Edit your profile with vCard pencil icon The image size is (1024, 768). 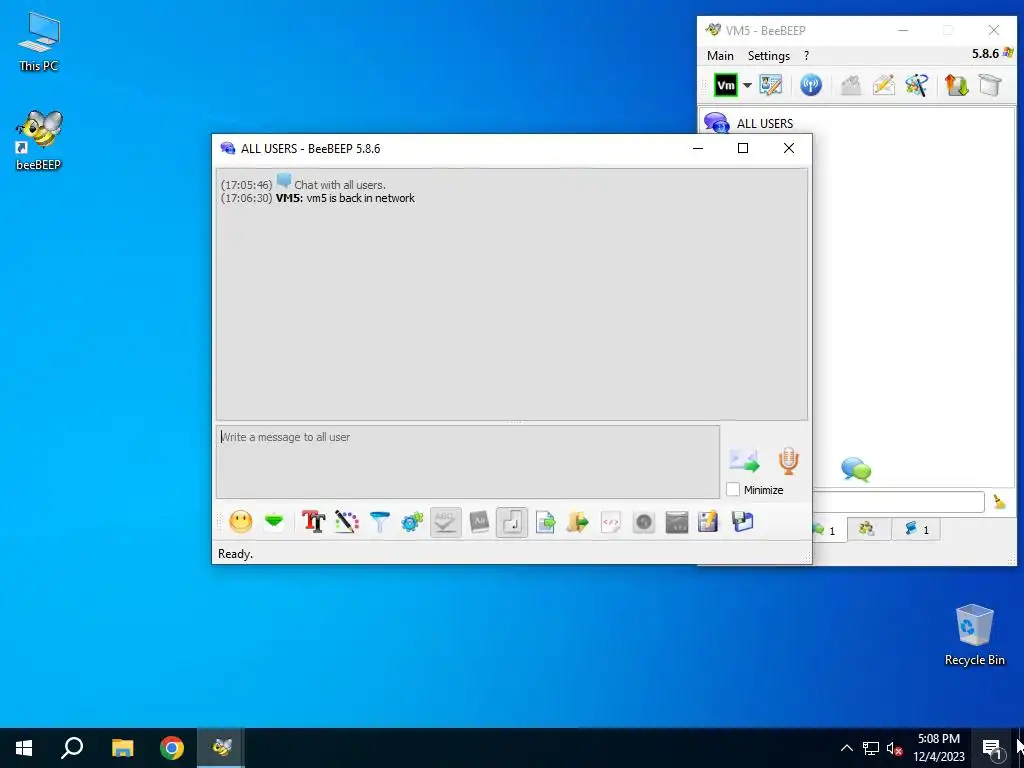(x=771, y=86)
